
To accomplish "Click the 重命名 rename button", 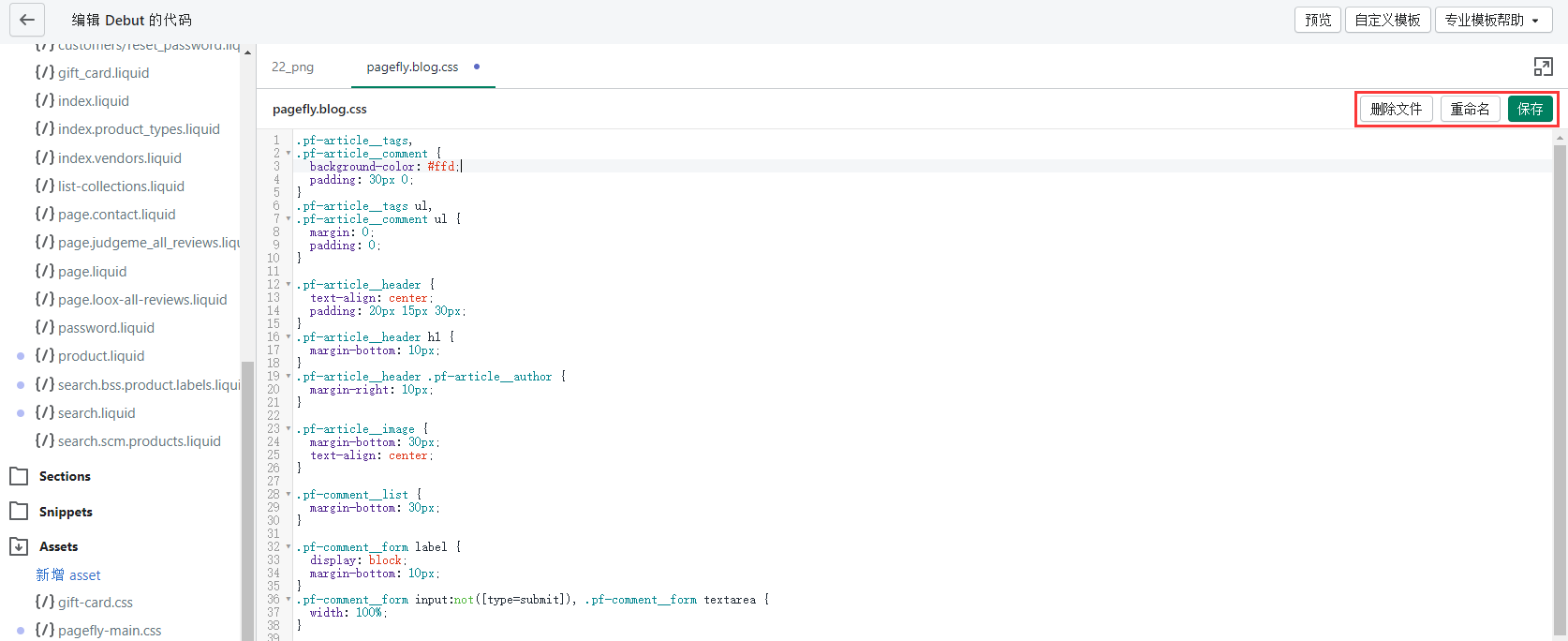I will tap(1470, 109).
